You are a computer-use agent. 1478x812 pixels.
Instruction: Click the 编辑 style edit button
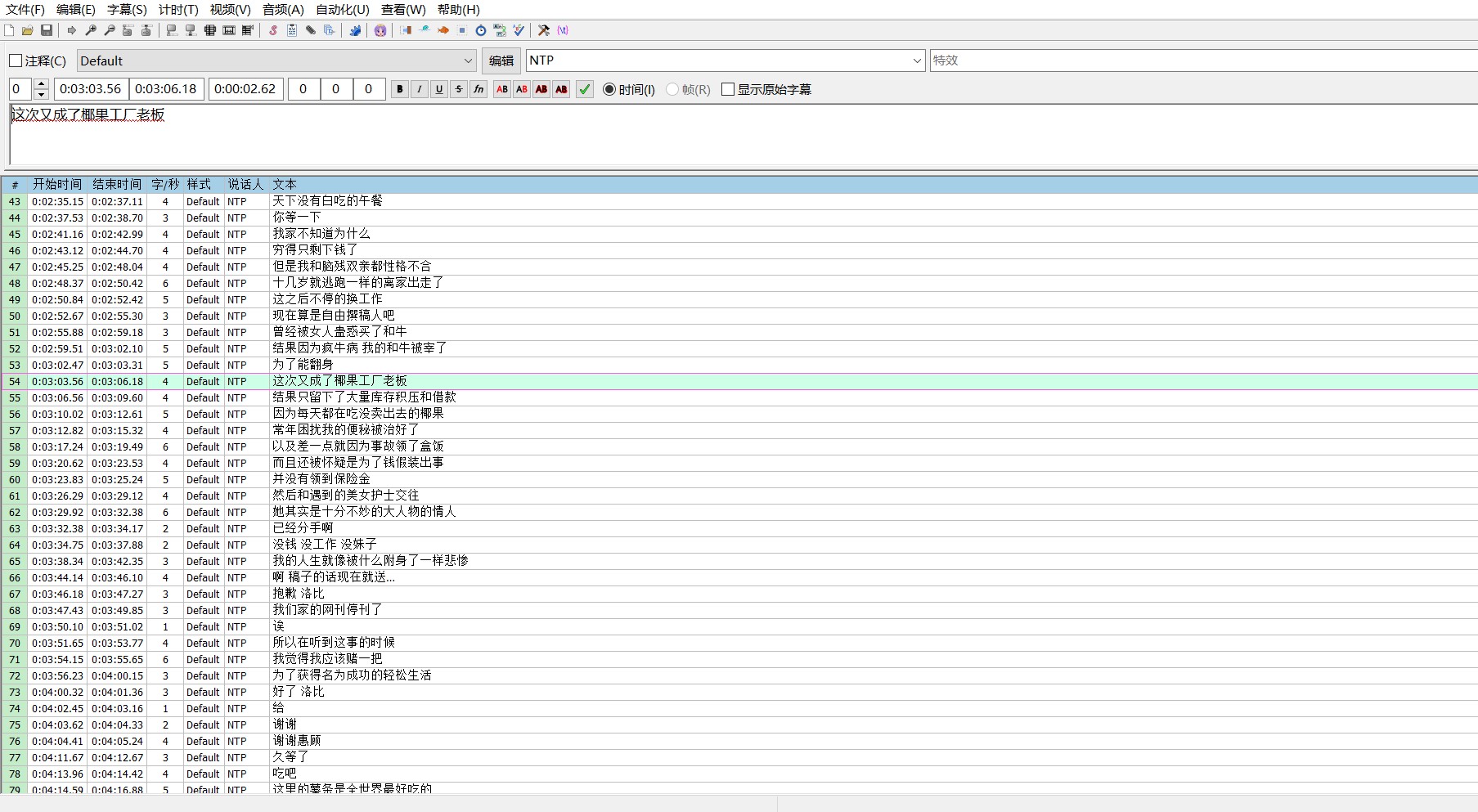tap(501, 61)
